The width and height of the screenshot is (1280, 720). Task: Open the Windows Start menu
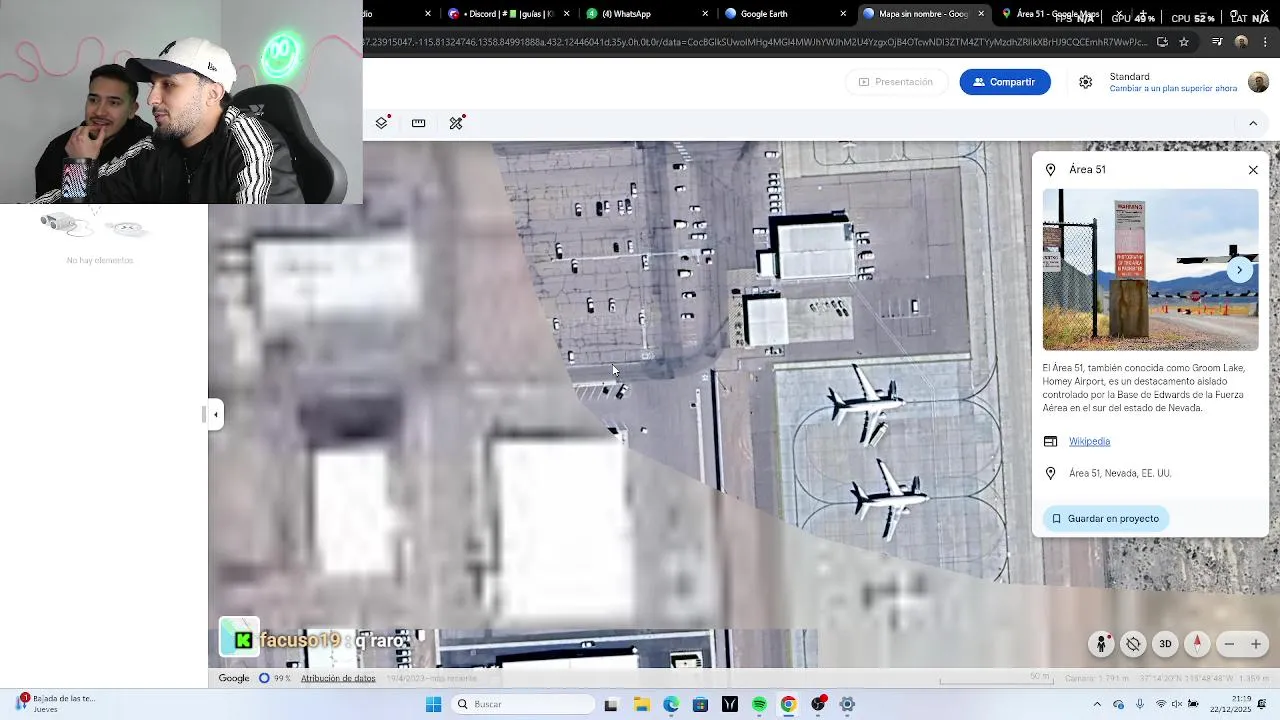(433, 704)
